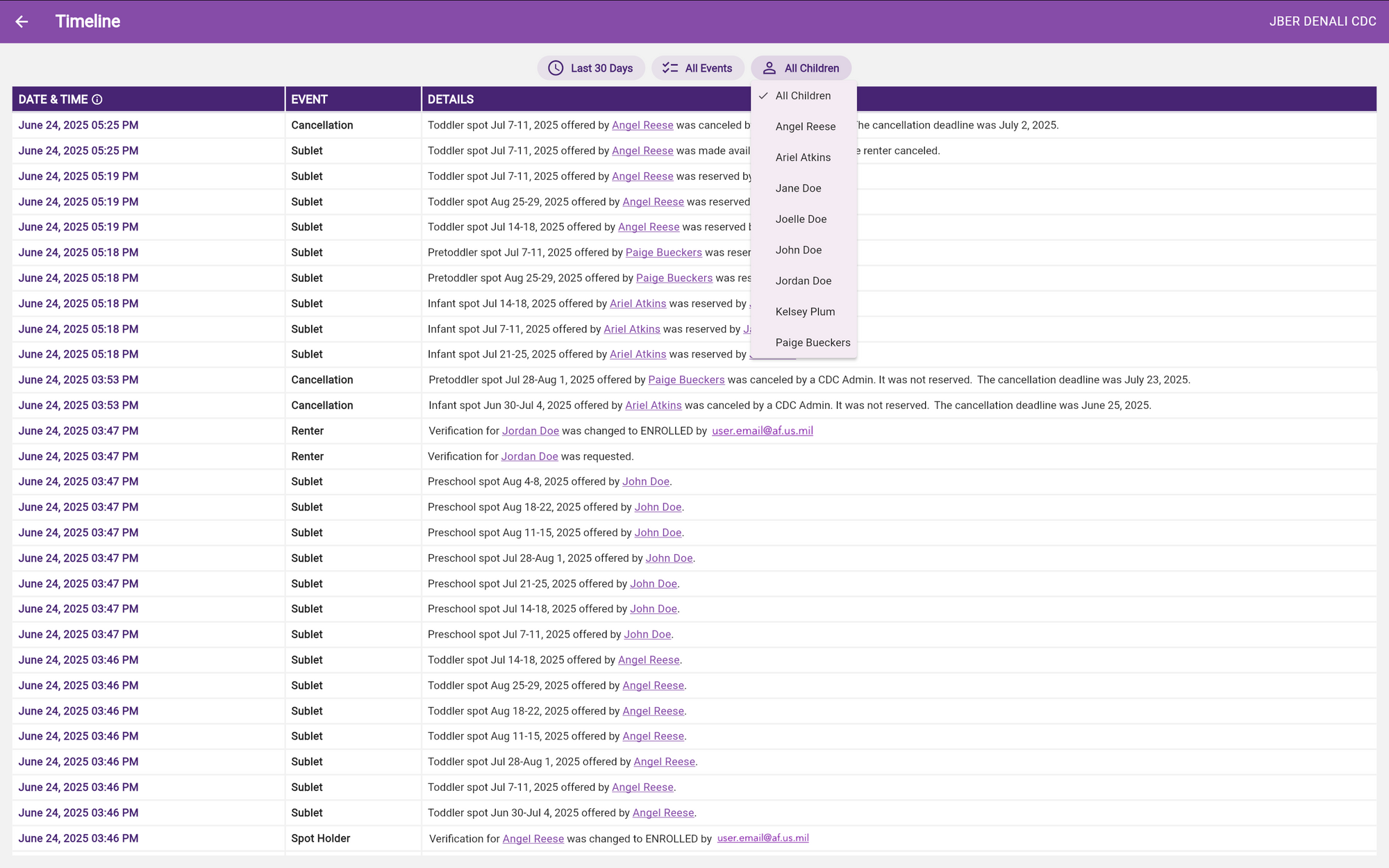The width and height of the screenshot is (1389, 868).
Task: Open John Doe link in Preschool Jul 14-18 row
Action: [654, 609]
